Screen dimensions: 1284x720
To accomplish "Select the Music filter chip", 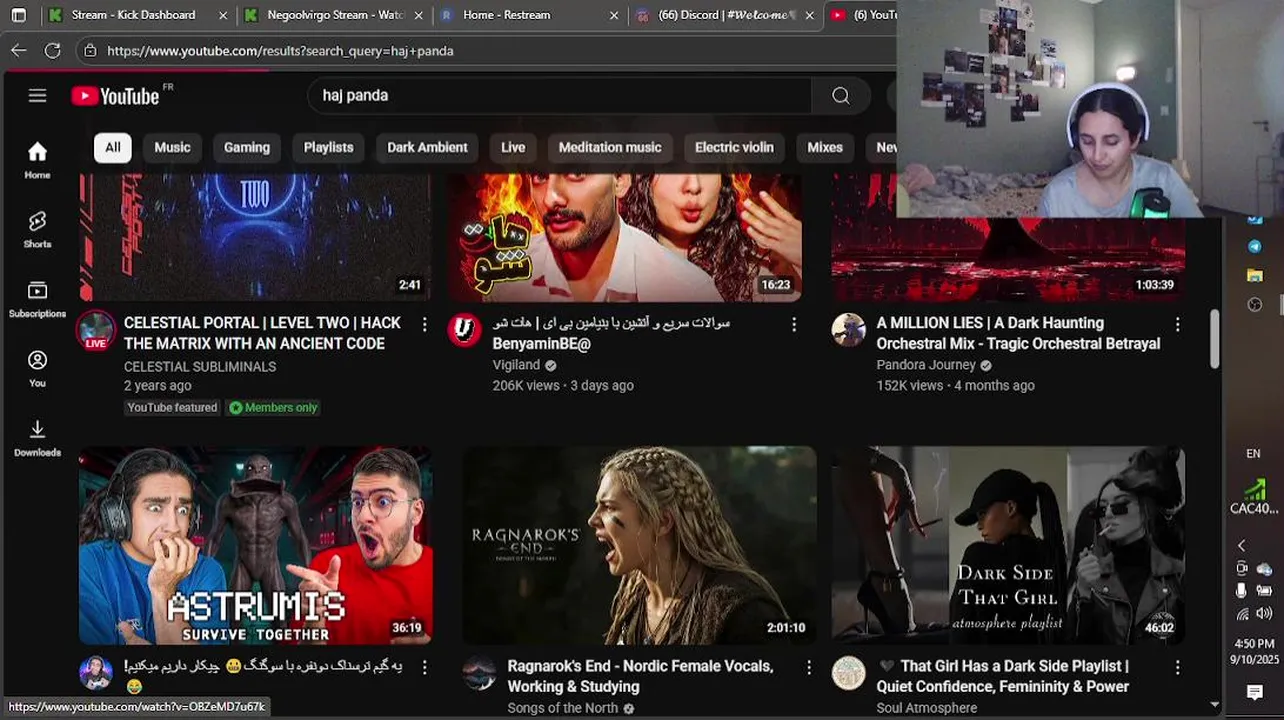I will coord(172,147).
